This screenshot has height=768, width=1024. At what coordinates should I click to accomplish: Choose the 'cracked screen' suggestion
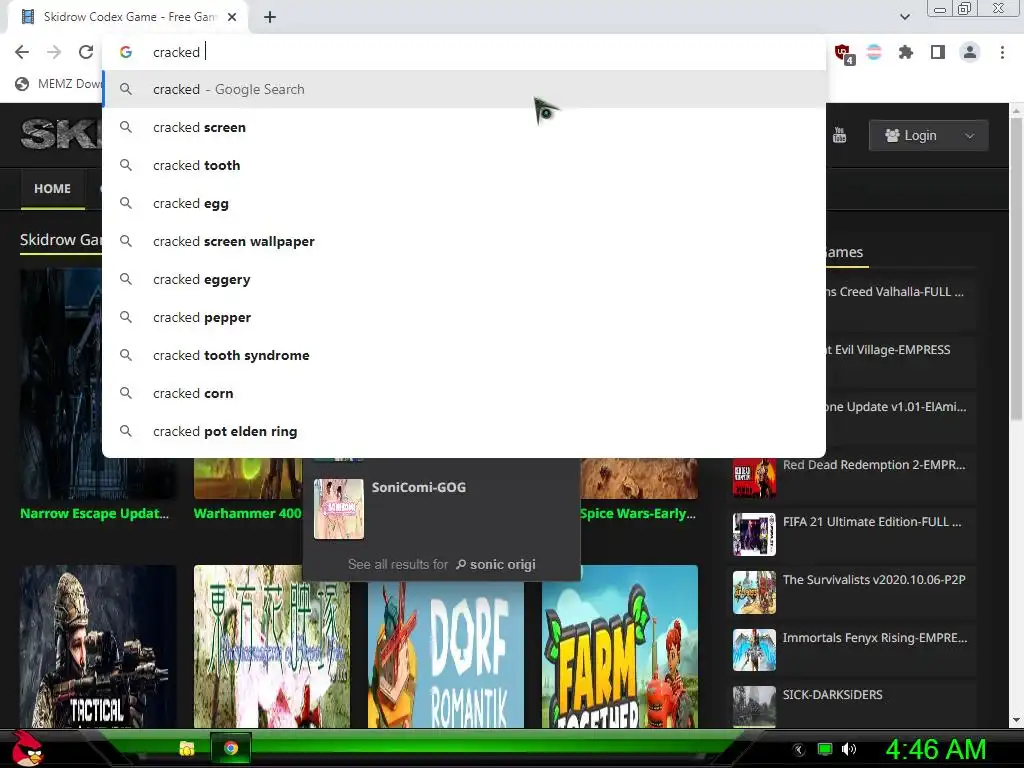point(464,127)
